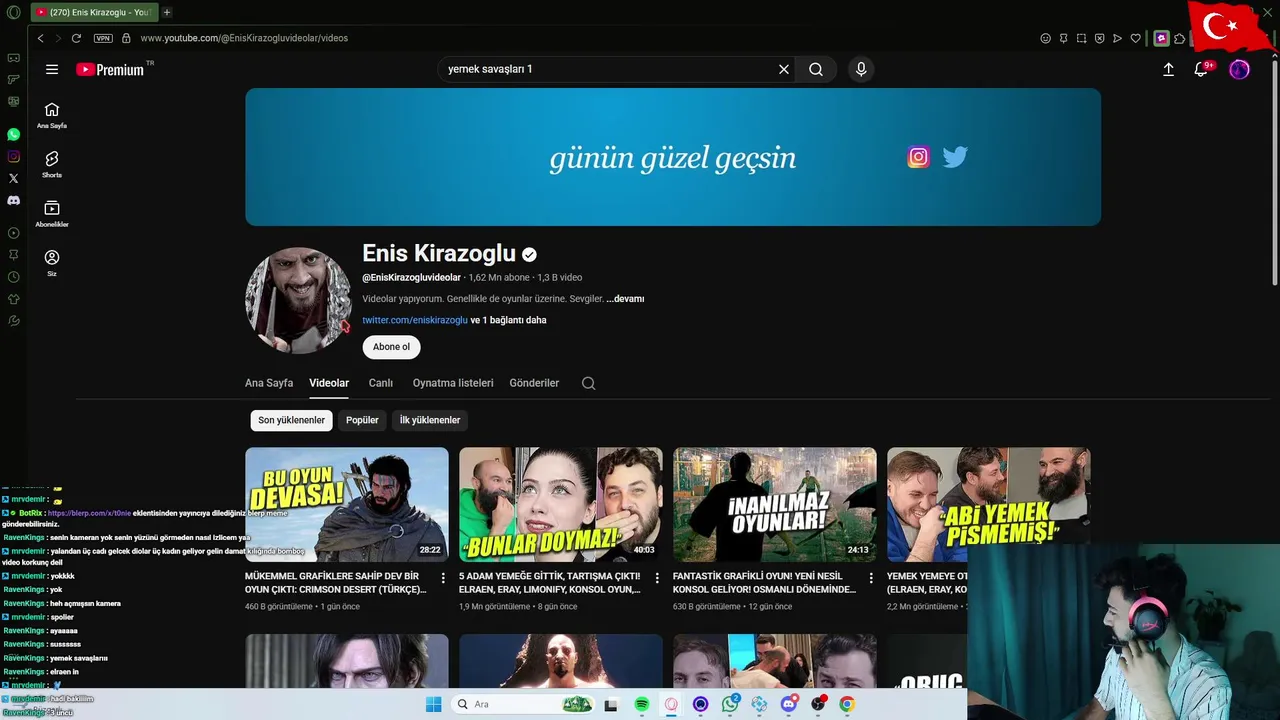Reload the page in browser toolbar
This screenshot has height=720, width=1280.
click(x=77, y=38)
